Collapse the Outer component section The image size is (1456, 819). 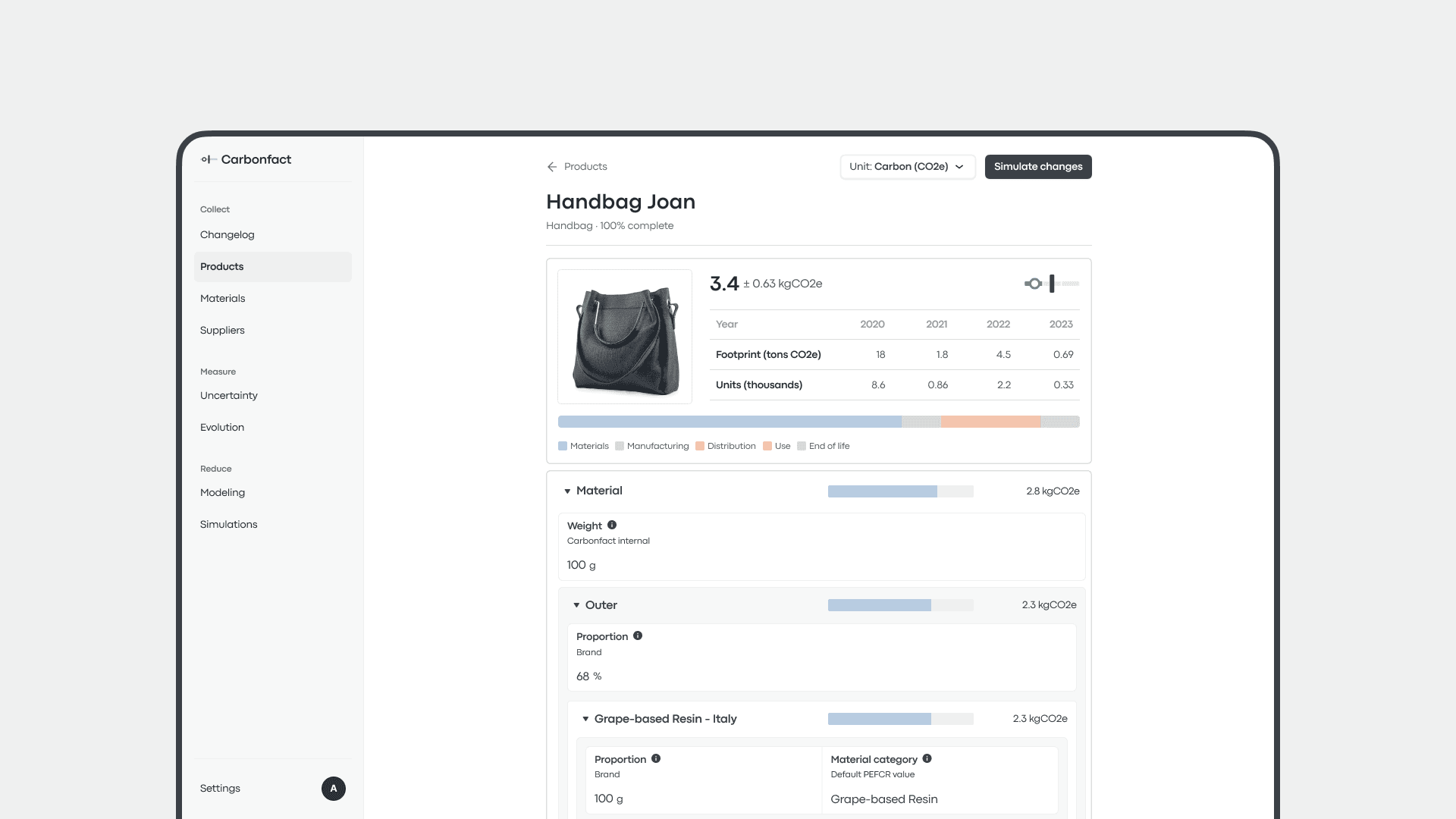tap(576, 605)
